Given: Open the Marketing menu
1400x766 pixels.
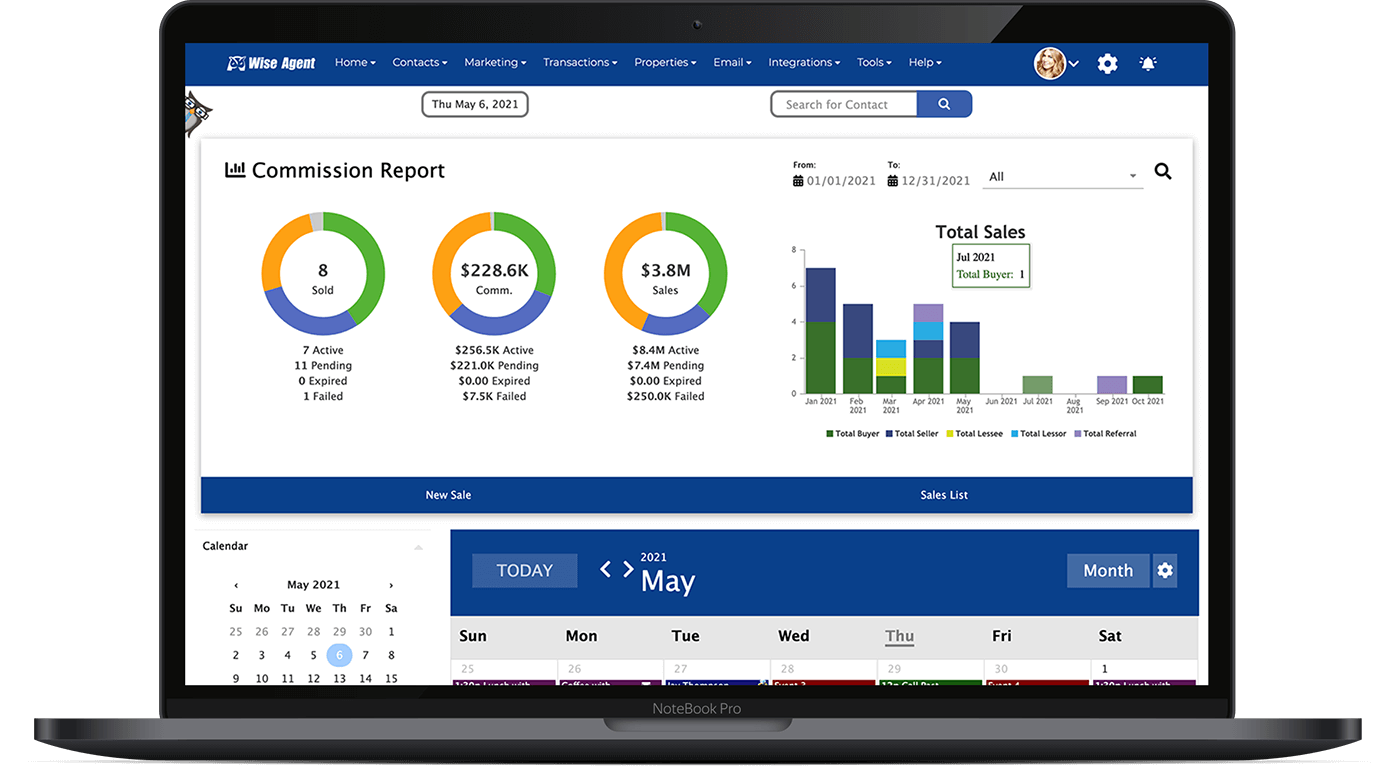Looking at the screenshot, I should point(494,62).
